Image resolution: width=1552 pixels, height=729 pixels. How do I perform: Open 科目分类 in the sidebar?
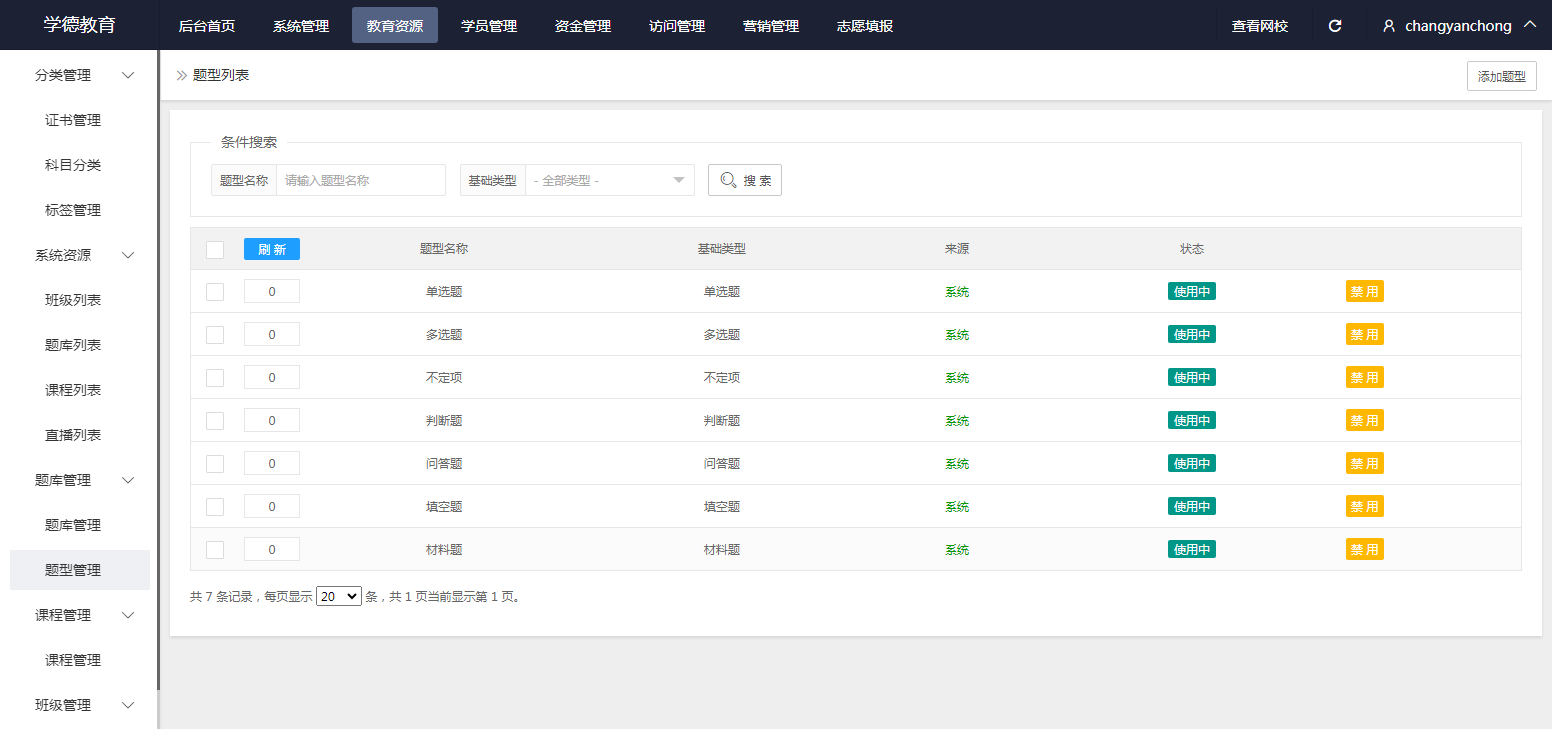(x=73, y=165)
